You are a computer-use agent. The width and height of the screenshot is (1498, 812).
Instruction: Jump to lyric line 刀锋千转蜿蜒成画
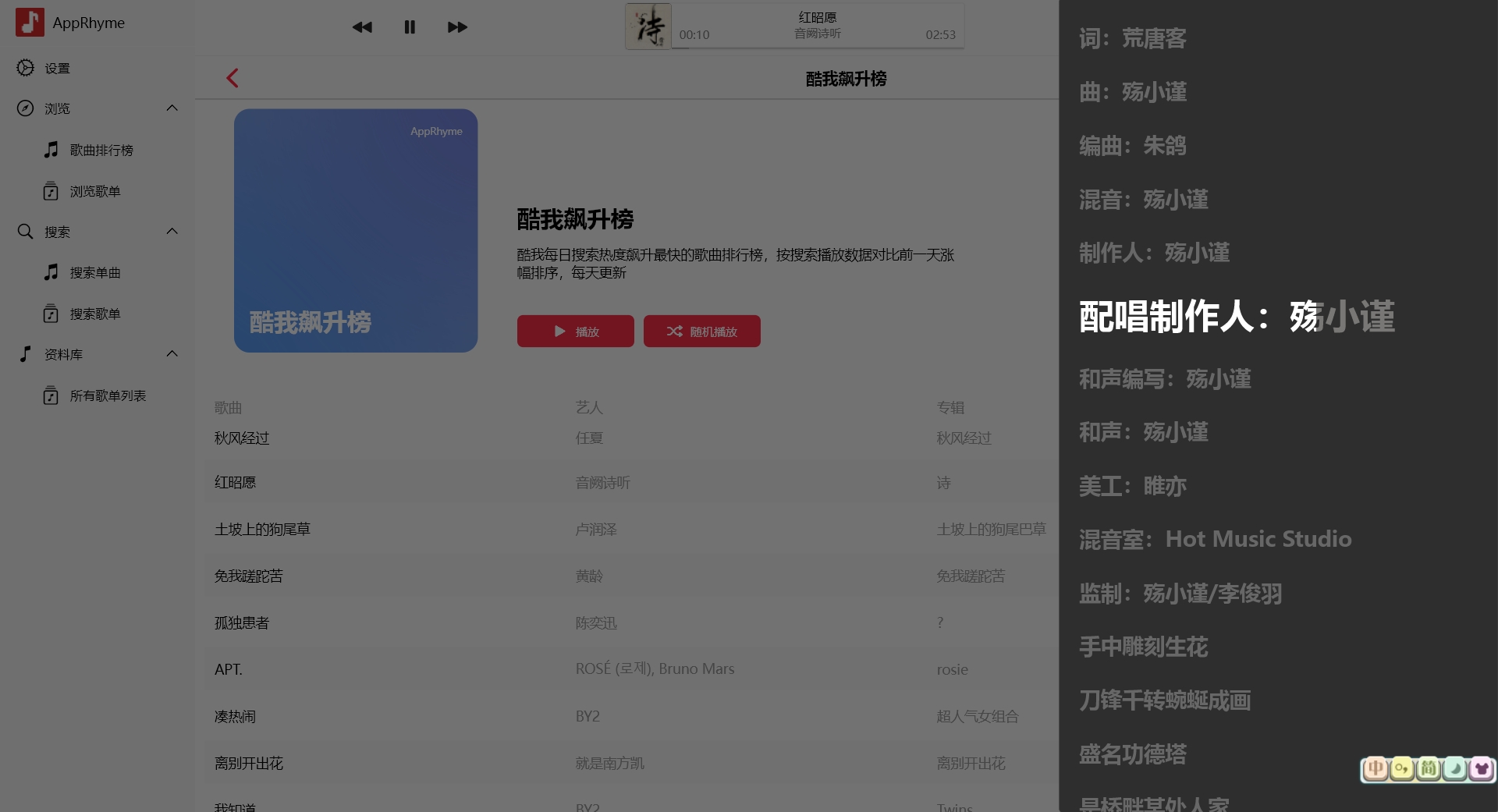pos(1165,700)
